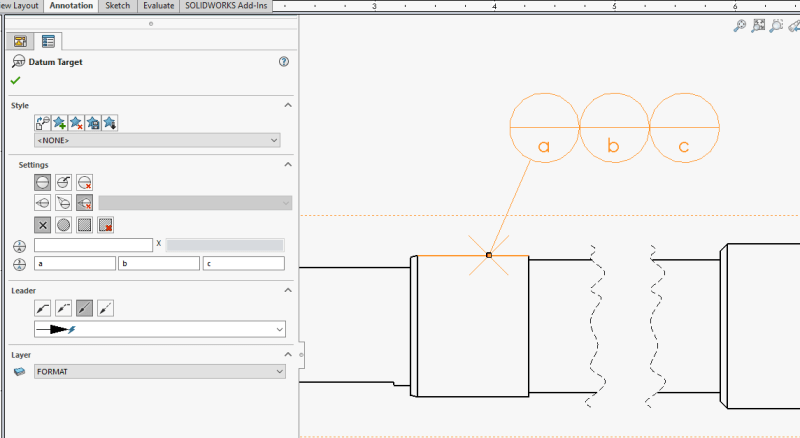Select movable datum target horizontal option
Image resolution: width=800 pixels, height=438 pixels.
pos(42,203)
